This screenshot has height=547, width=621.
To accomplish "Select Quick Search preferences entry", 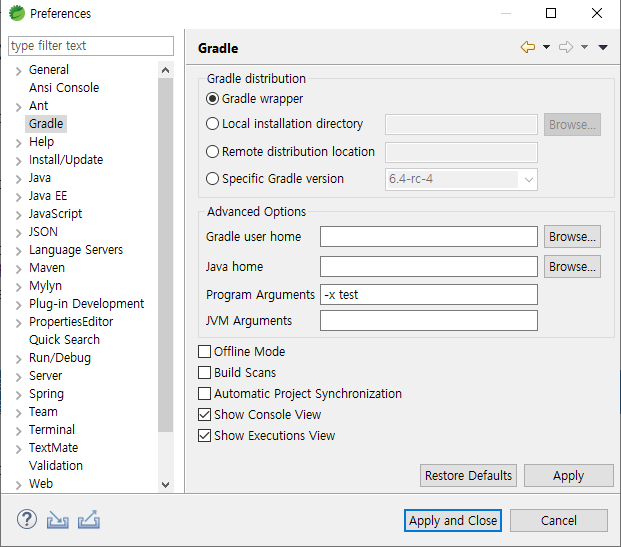I will pos(64,339).
